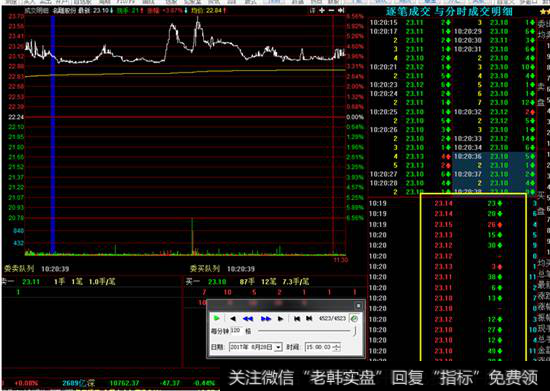Select the 10:20:32 trade row
This screenshot has height=391, width=550.
[x=494, y=112]
